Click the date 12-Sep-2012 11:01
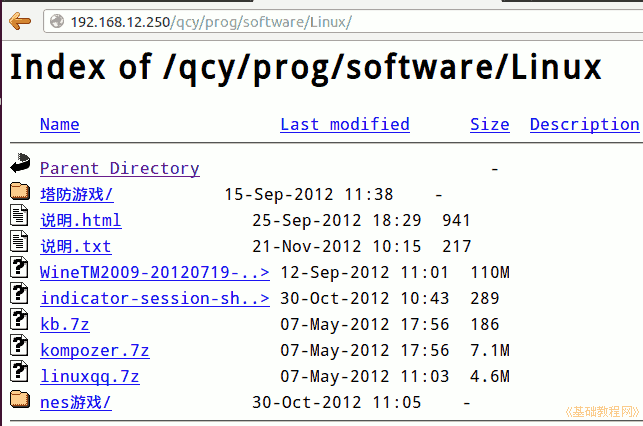 (365, 273)
